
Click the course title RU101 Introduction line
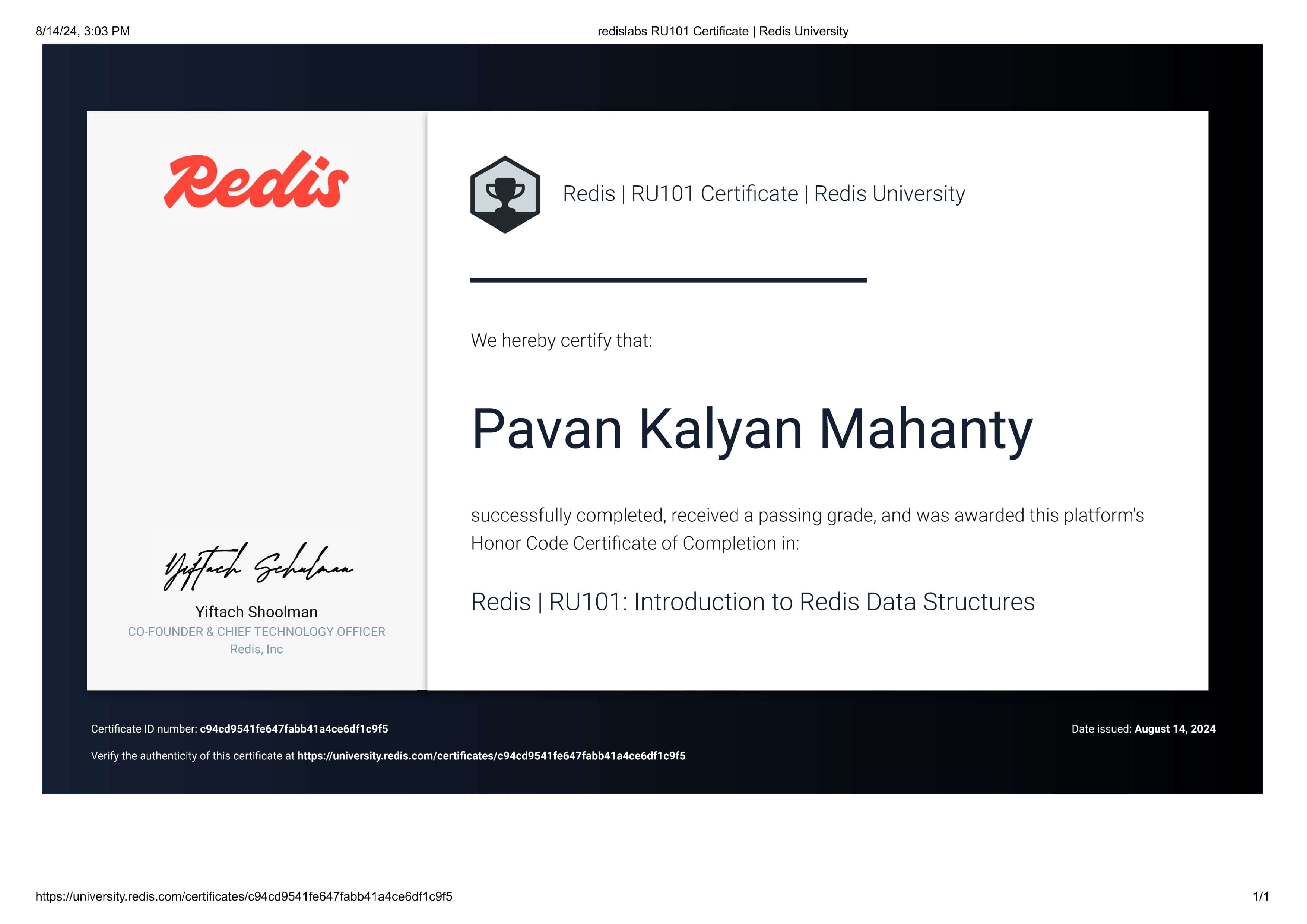(752, 602)
